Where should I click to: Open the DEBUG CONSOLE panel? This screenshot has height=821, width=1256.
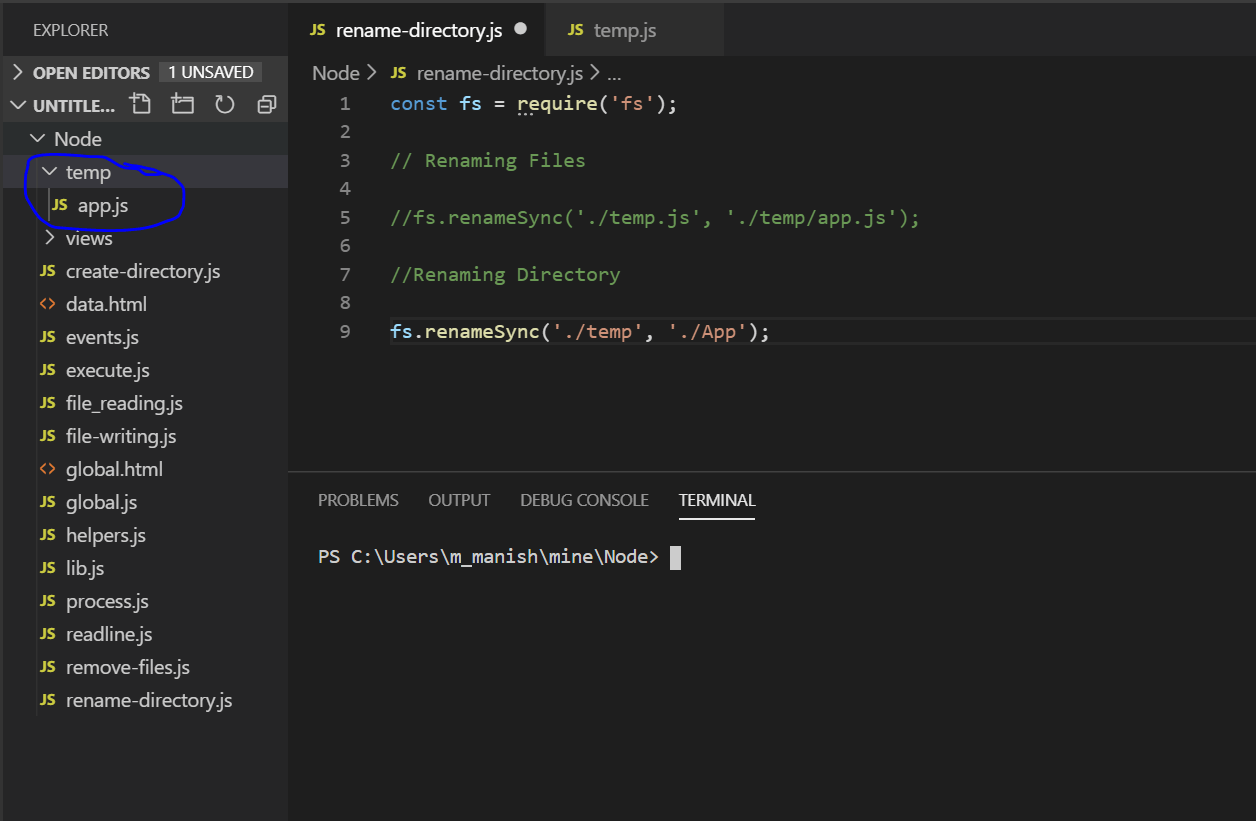tap(584, 500)
